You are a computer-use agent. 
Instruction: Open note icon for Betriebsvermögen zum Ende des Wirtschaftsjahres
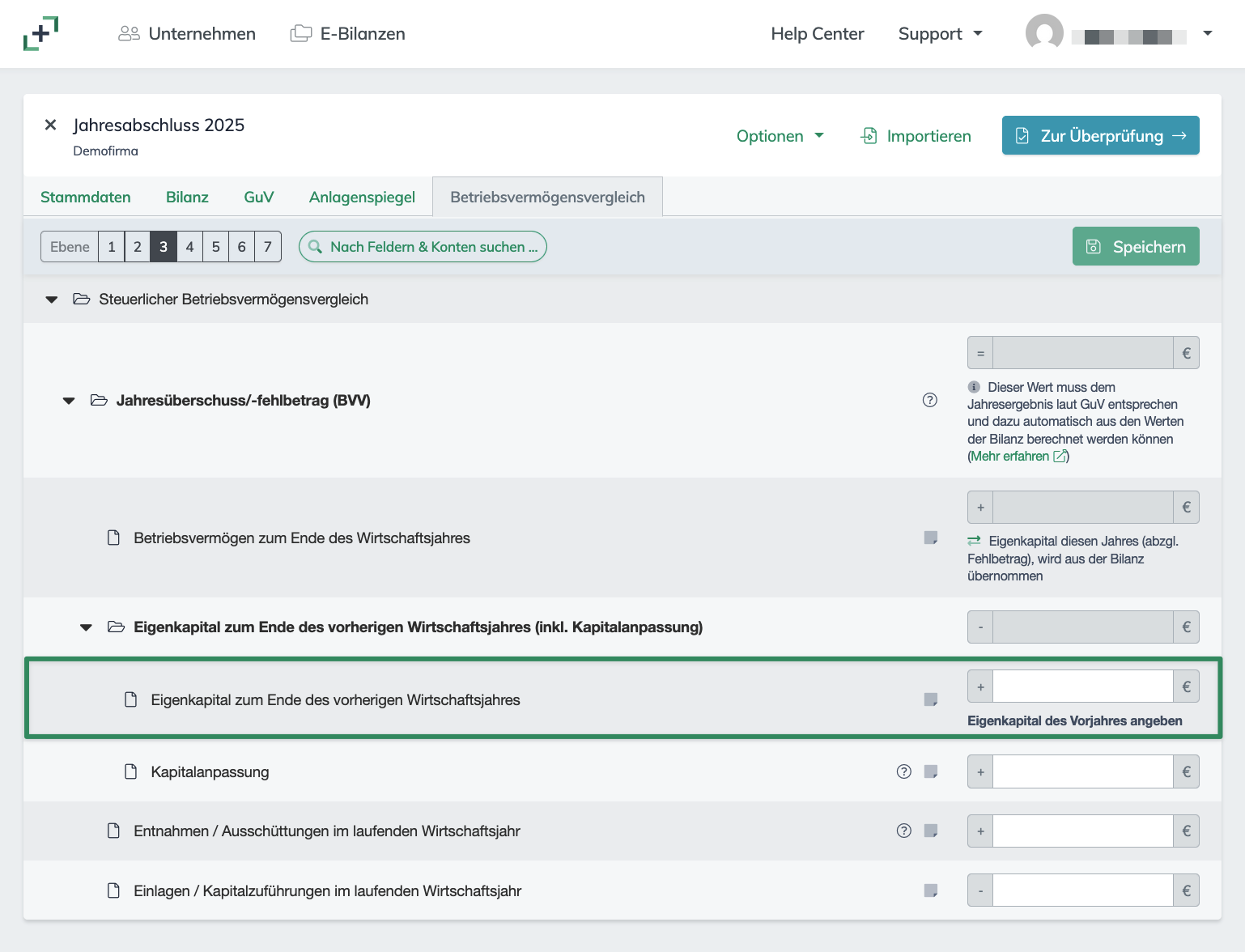931,538
